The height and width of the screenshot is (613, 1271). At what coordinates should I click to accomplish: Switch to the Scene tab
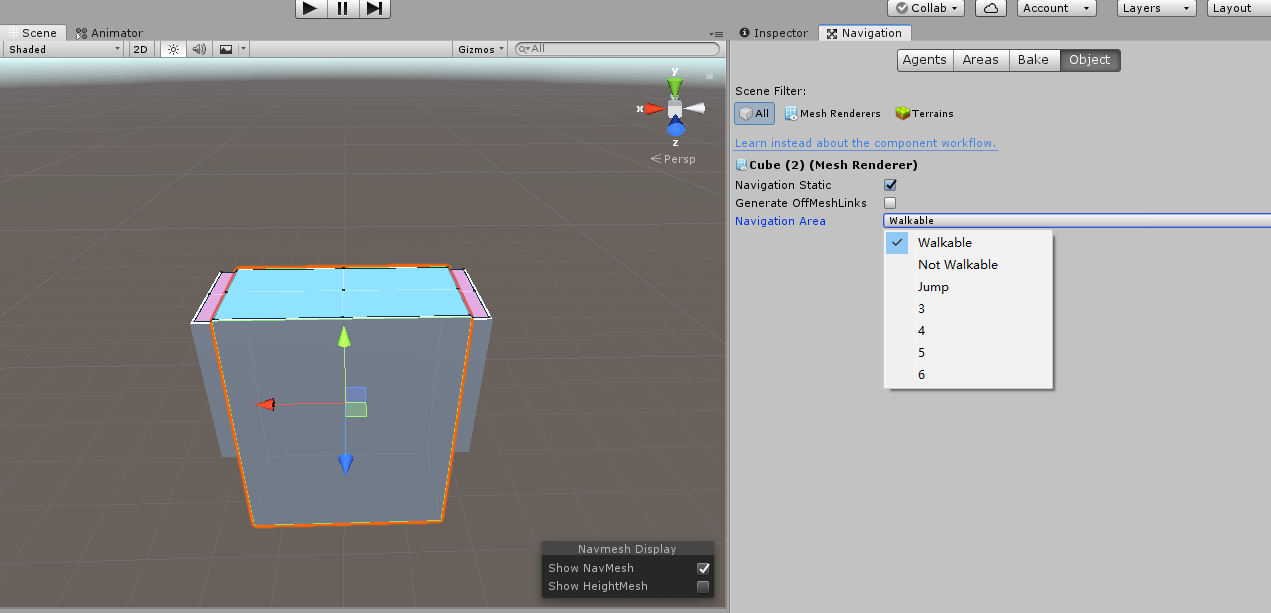(x=33, y=33)
